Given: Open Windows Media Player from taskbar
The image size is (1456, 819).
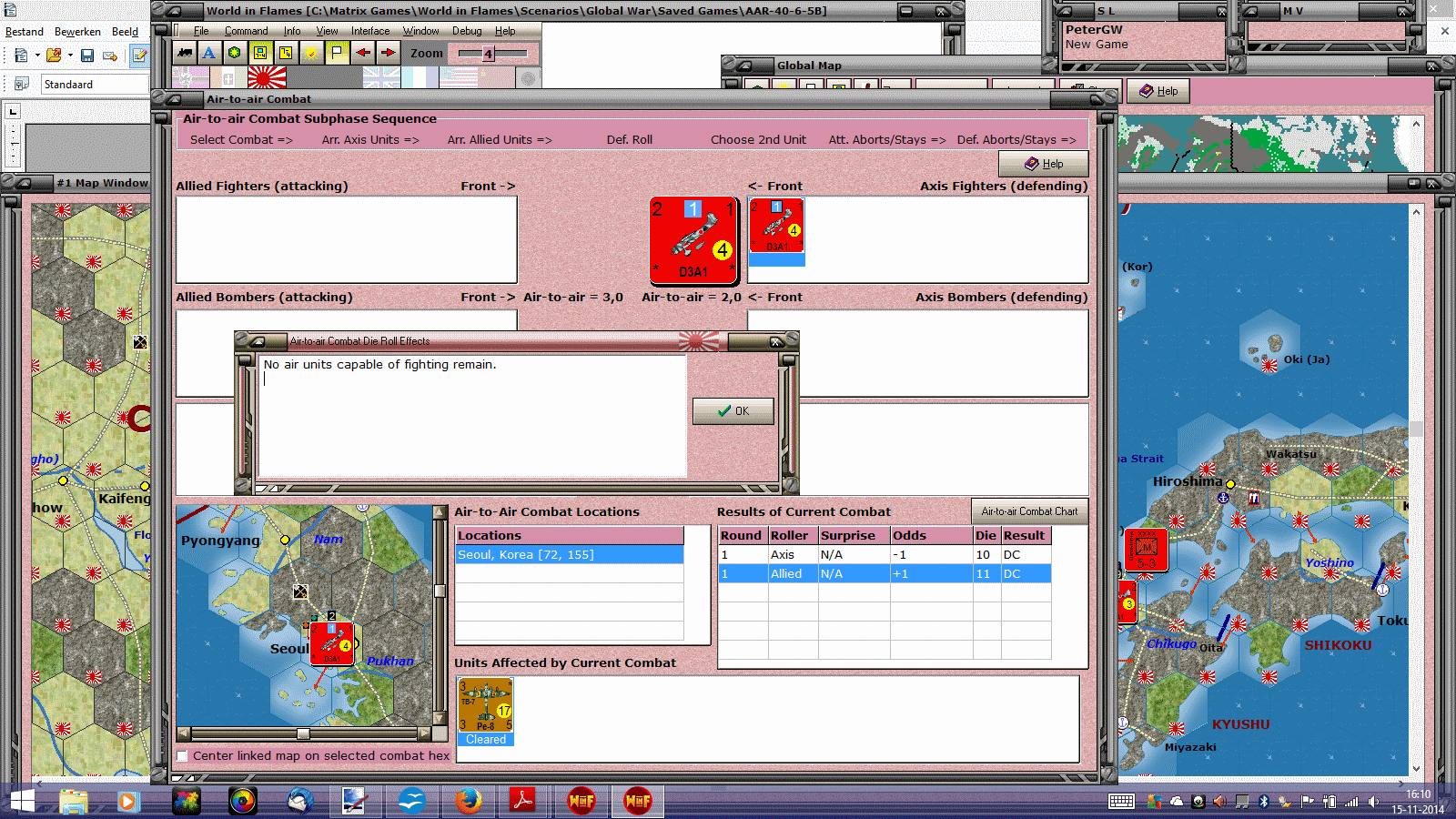Looking at the screenshot, I should (127, 801).
